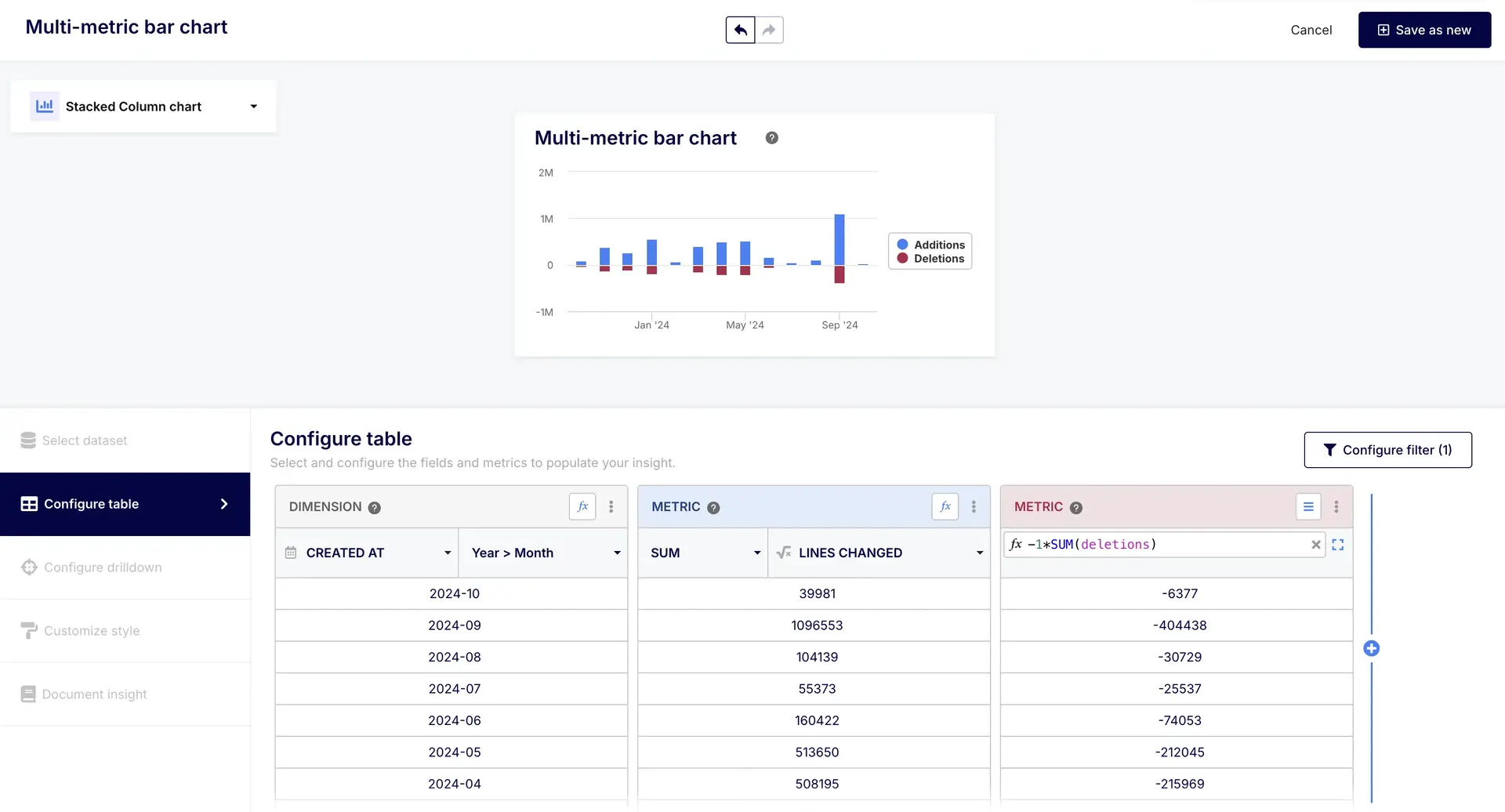1505x812 pixels.
Task: Click the calendar icon next to CREATED AT
Action: [290, 553]
